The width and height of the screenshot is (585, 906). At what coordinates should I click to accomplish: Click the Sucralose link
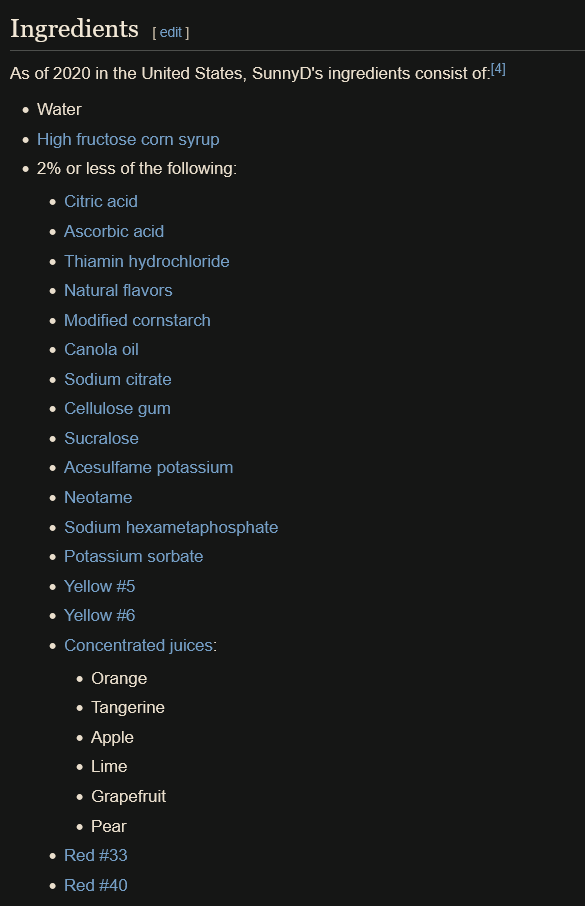coord(101,438)
